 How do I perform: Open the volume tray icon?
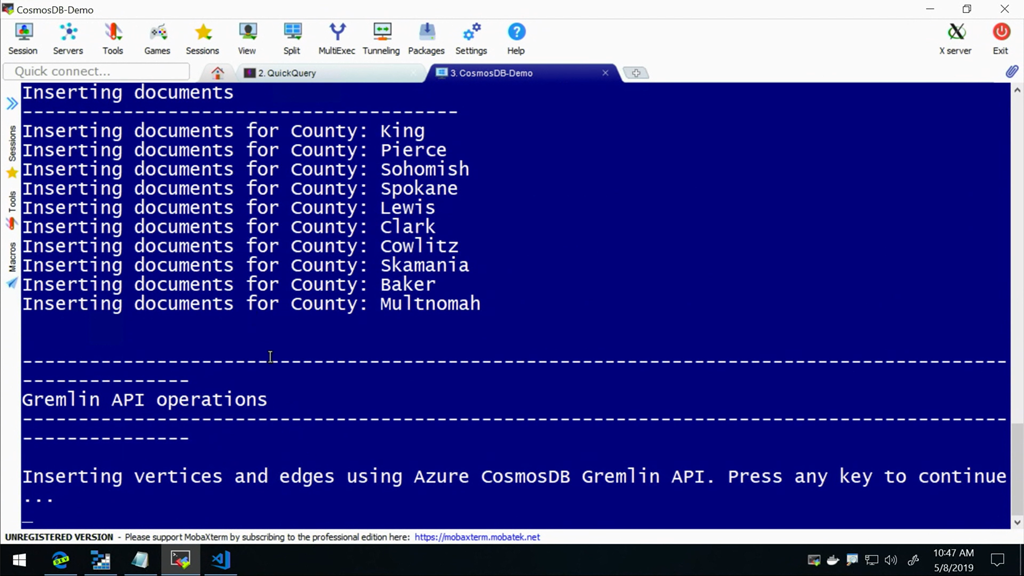891,560
